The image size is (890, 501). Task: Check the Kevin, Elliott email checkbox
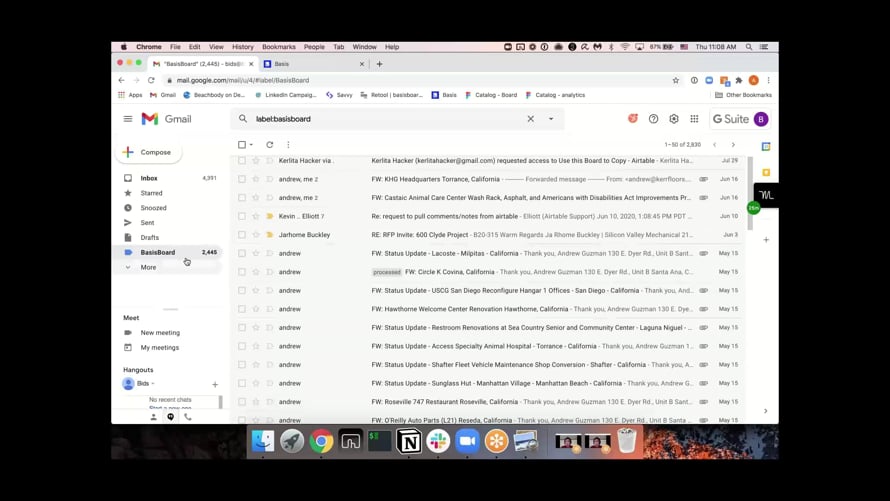242,216
